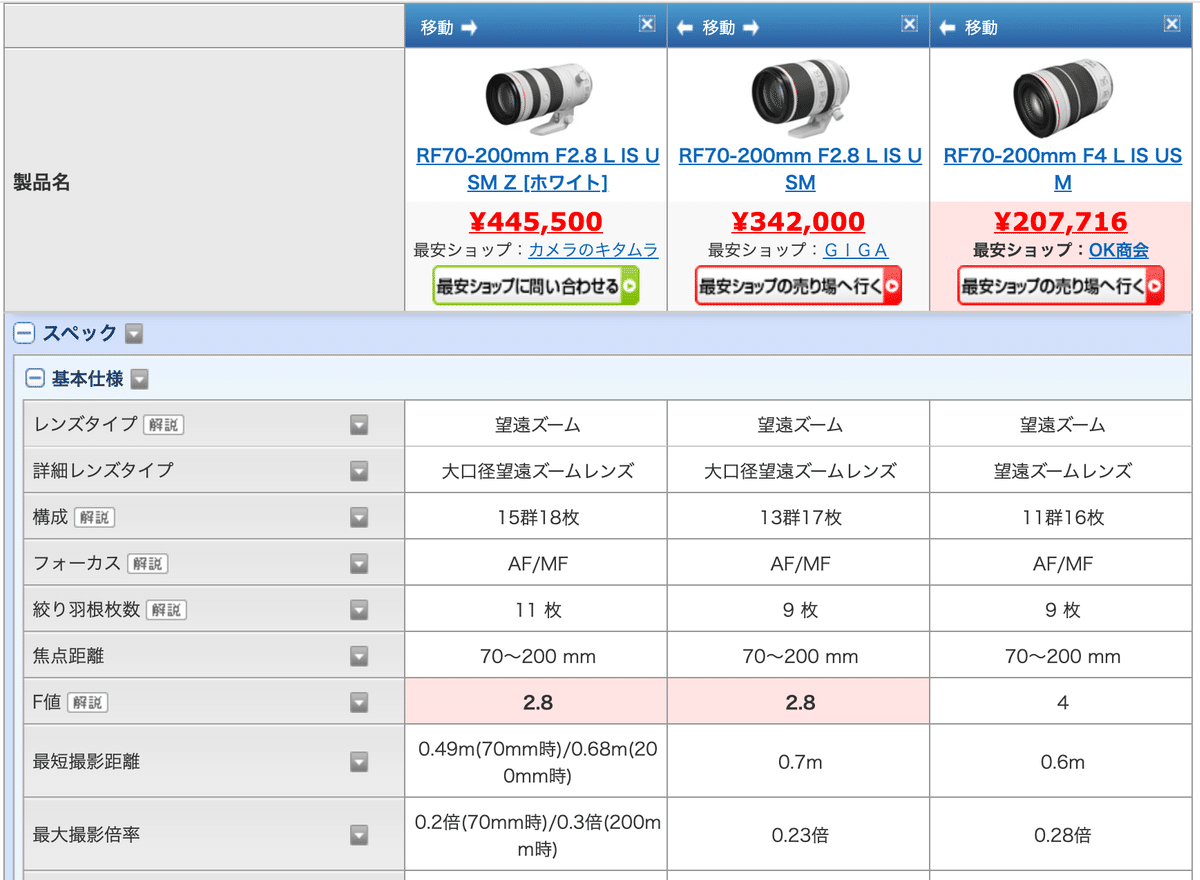Collapse the 基本仕様 section

click(x=35, y=379)
